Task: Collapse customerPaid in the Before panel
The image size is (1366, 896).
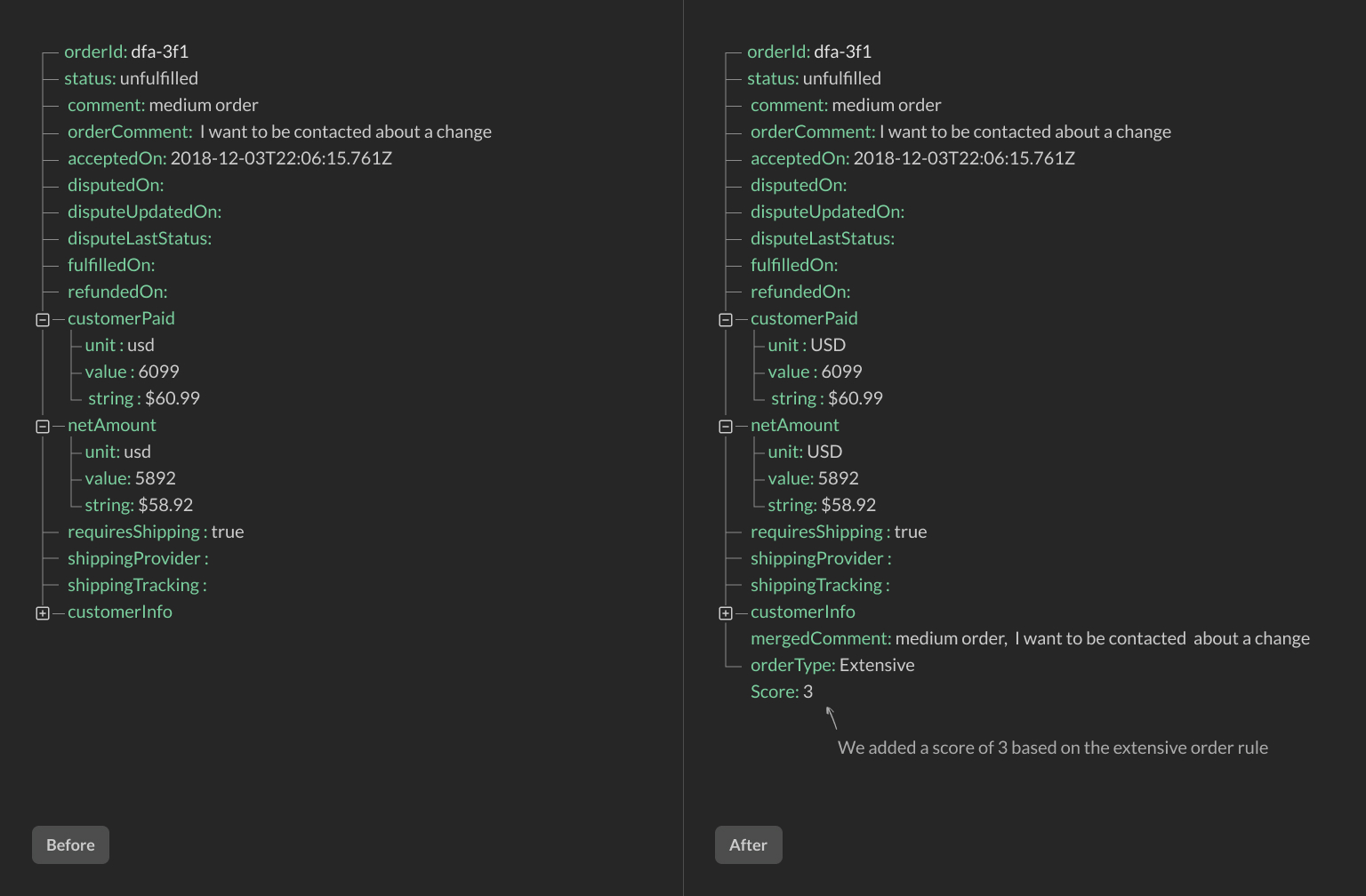Action: pyautogui.click(x=41, y=318)
